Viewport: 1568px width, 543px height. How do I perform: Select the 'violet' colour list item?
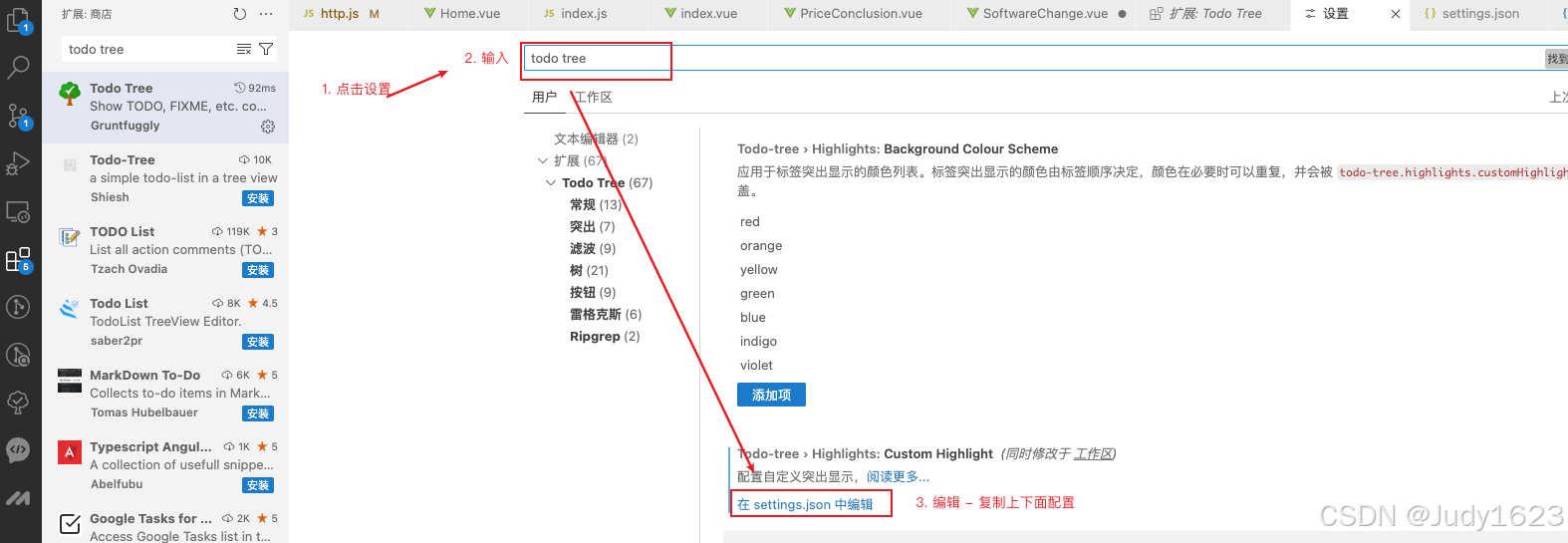756,366
